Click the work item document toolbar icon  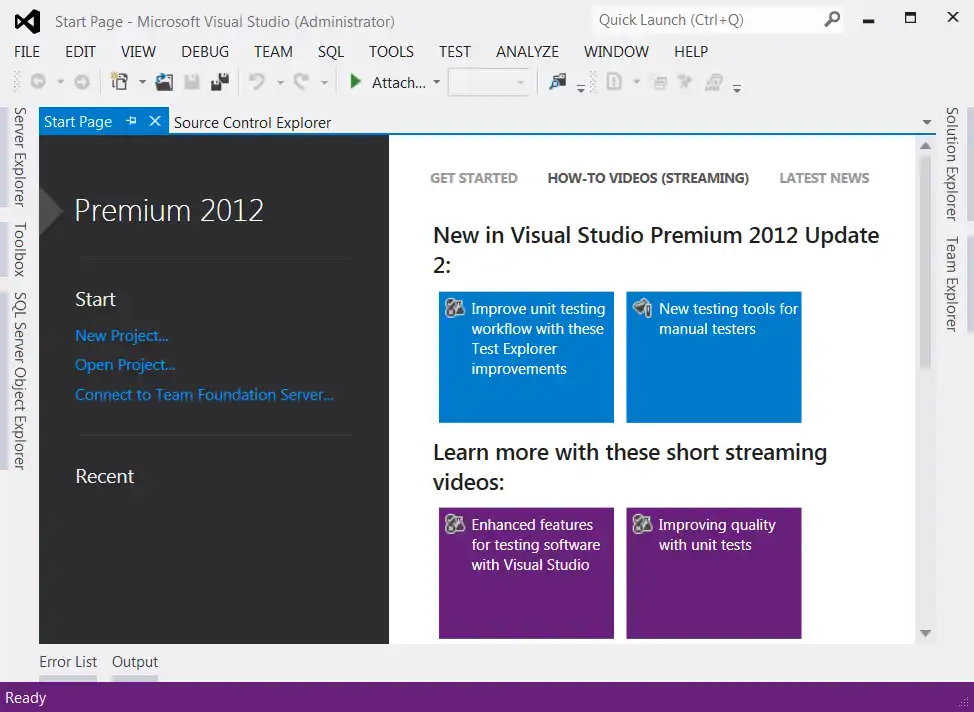pyautogui.click(x=614, y=81)
